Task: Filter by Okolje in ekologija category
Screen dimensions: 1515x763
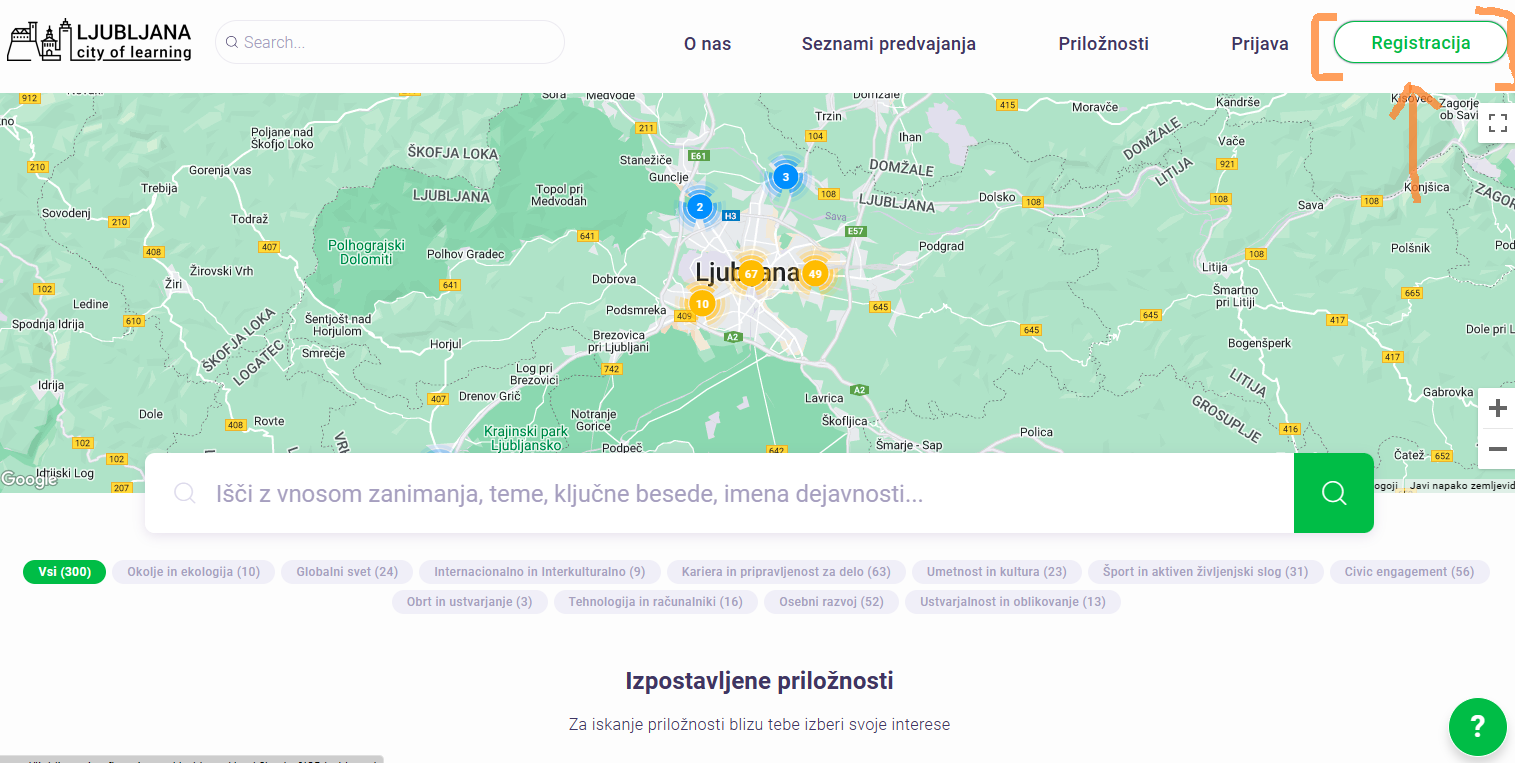Action: [193, 572]
